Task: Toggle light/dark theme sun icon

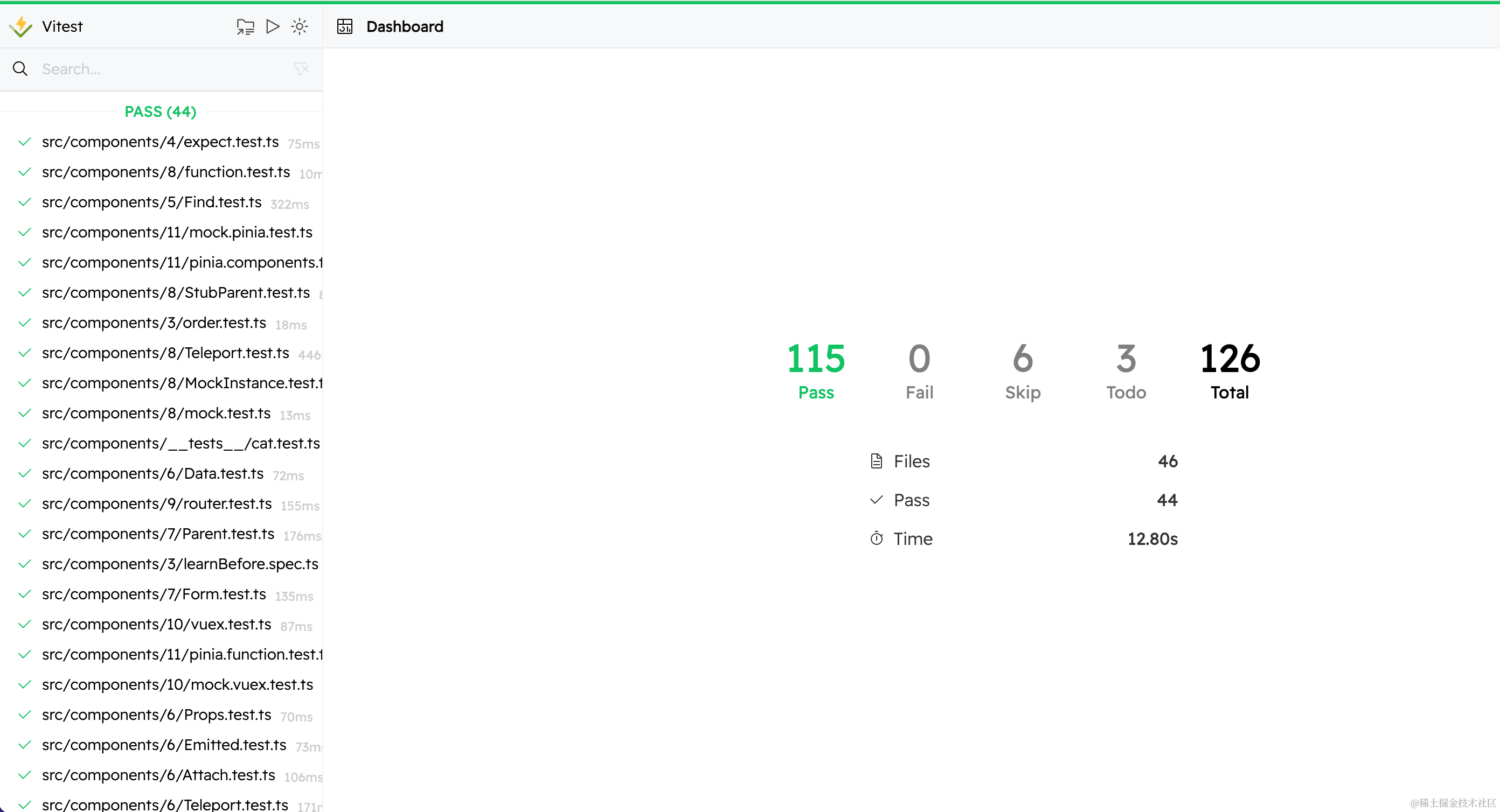Action: click(x=300, y=27)
